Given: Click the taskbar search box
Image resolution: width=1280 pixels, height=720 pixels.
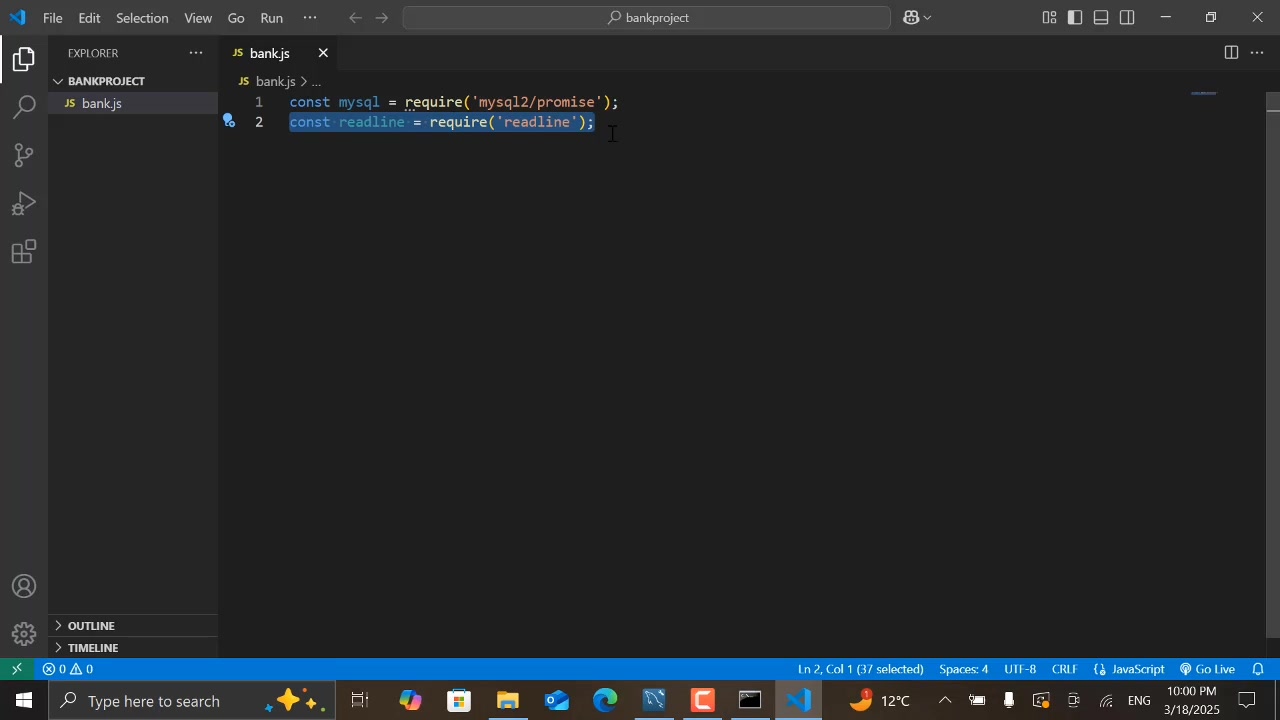Looking at the screenshot, I should pyautogui.click(x=192, y=700).
